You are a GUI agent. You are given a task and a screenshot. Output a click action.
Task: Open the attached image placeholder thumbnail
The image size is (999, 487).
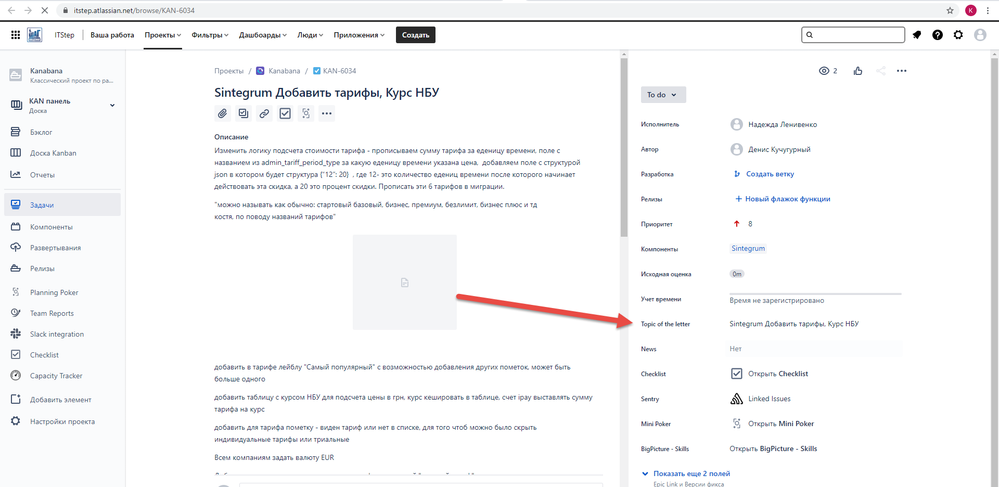[x=405, y=282]
